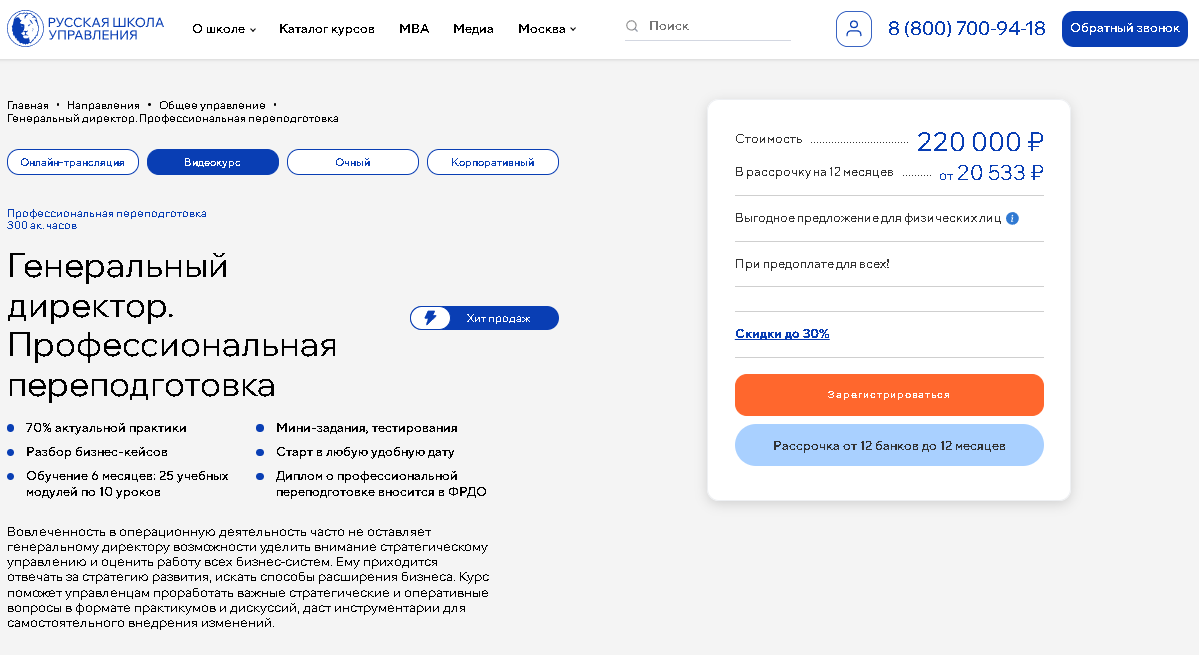Open the Медиа menu item
This screenshot has height=655, width=1199.
click(473, 29)
